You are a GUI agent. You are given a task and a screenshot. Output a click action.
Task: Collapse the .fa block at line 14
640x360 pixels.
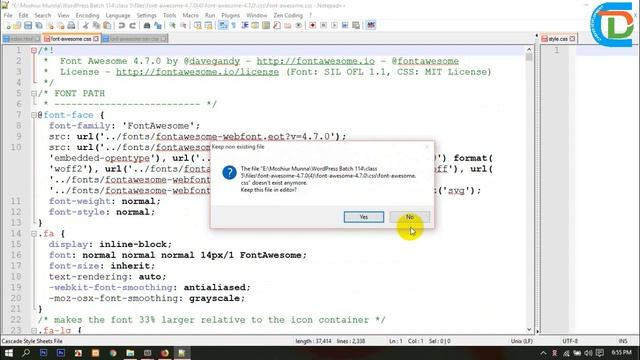pyautogui.click(x=34, y=234)
